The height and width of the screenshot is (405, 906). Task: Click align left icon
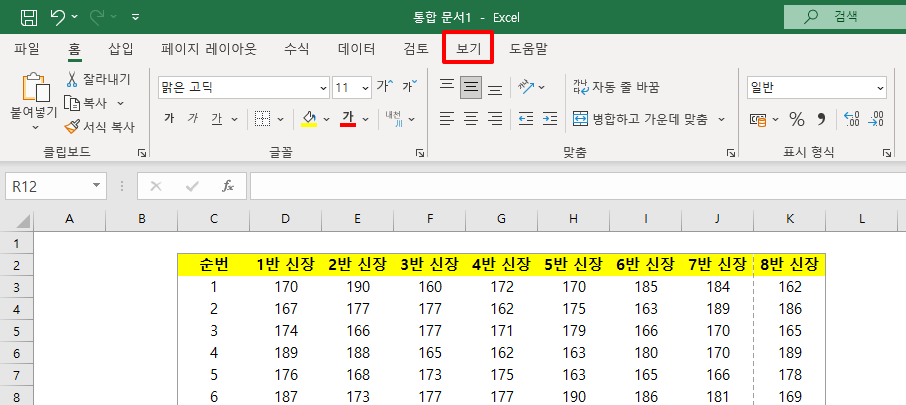[447, 119]
